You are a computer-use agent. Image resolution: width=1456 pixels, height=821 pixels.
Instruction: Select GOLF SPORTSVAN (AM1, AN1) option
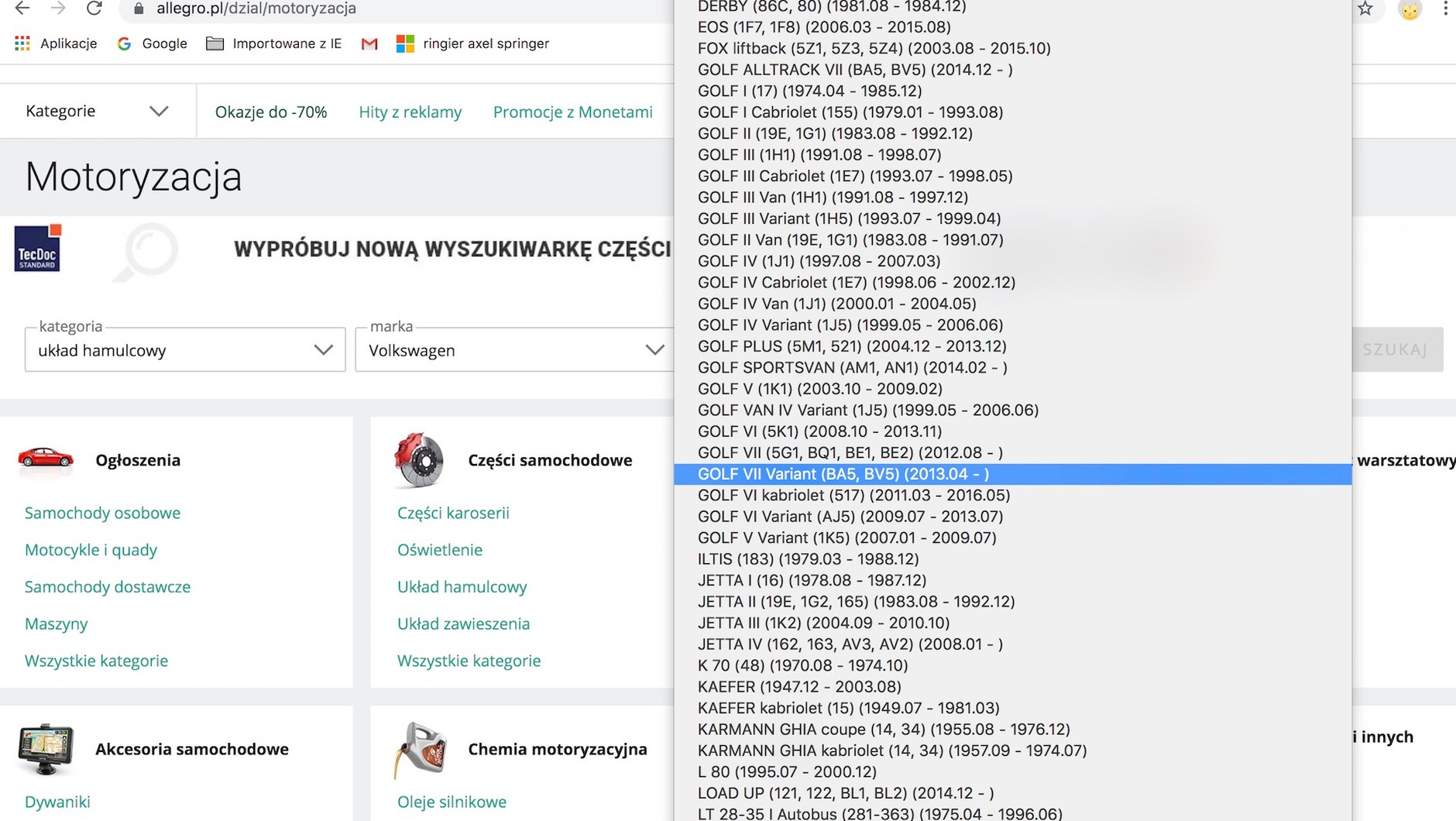tap(1013, 367)
